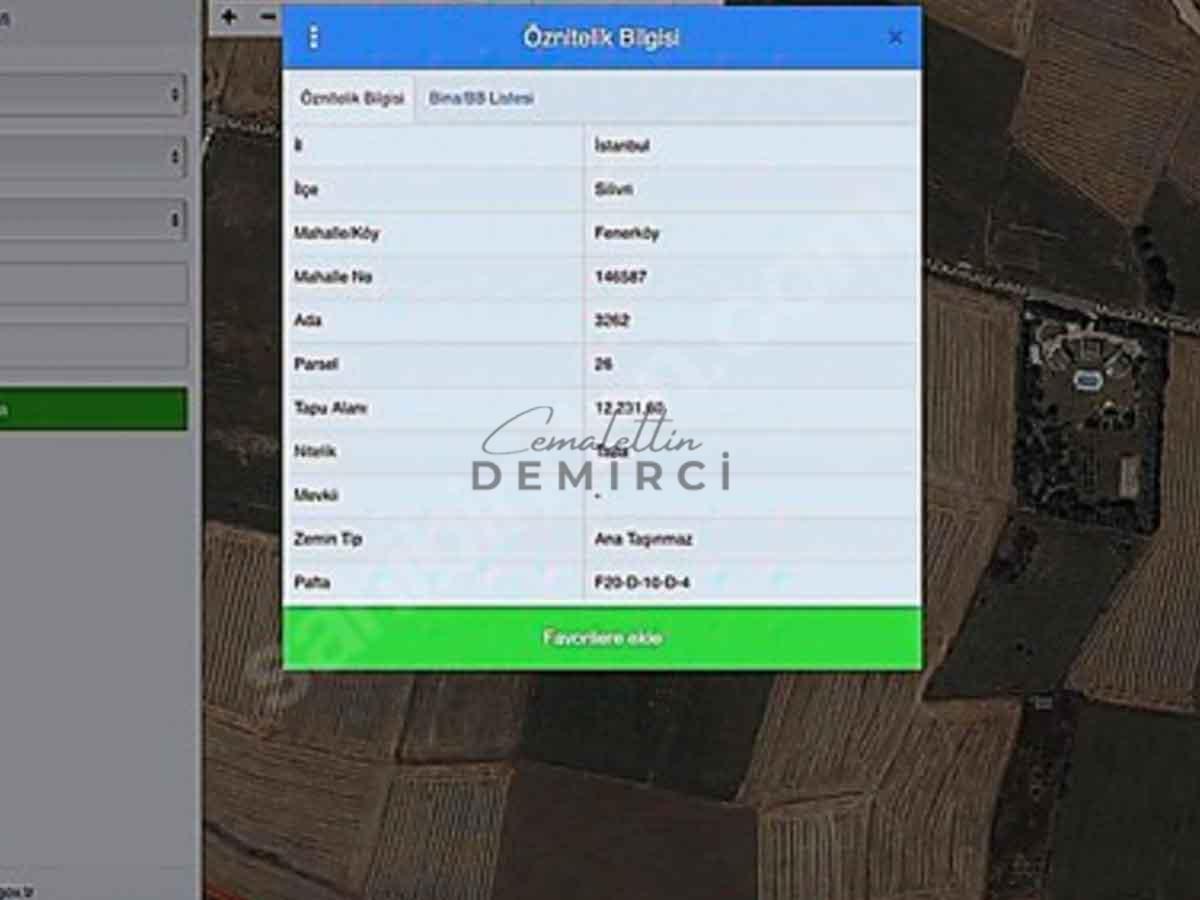Open the first dropdown in the sidebar

[x=92, y=95]
